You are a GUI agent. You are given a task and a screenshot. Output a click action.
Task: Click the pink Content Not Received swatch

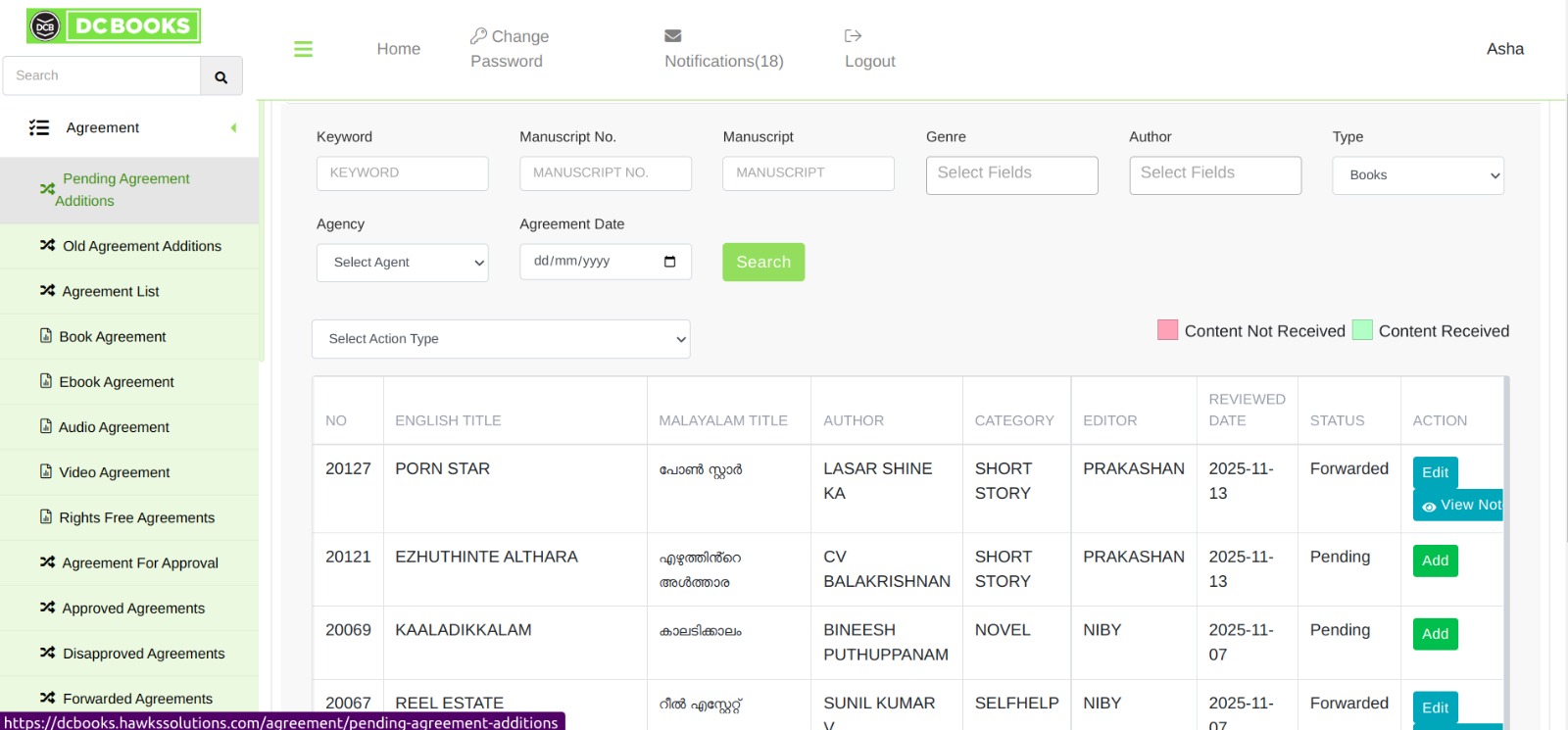[1167, 330]
